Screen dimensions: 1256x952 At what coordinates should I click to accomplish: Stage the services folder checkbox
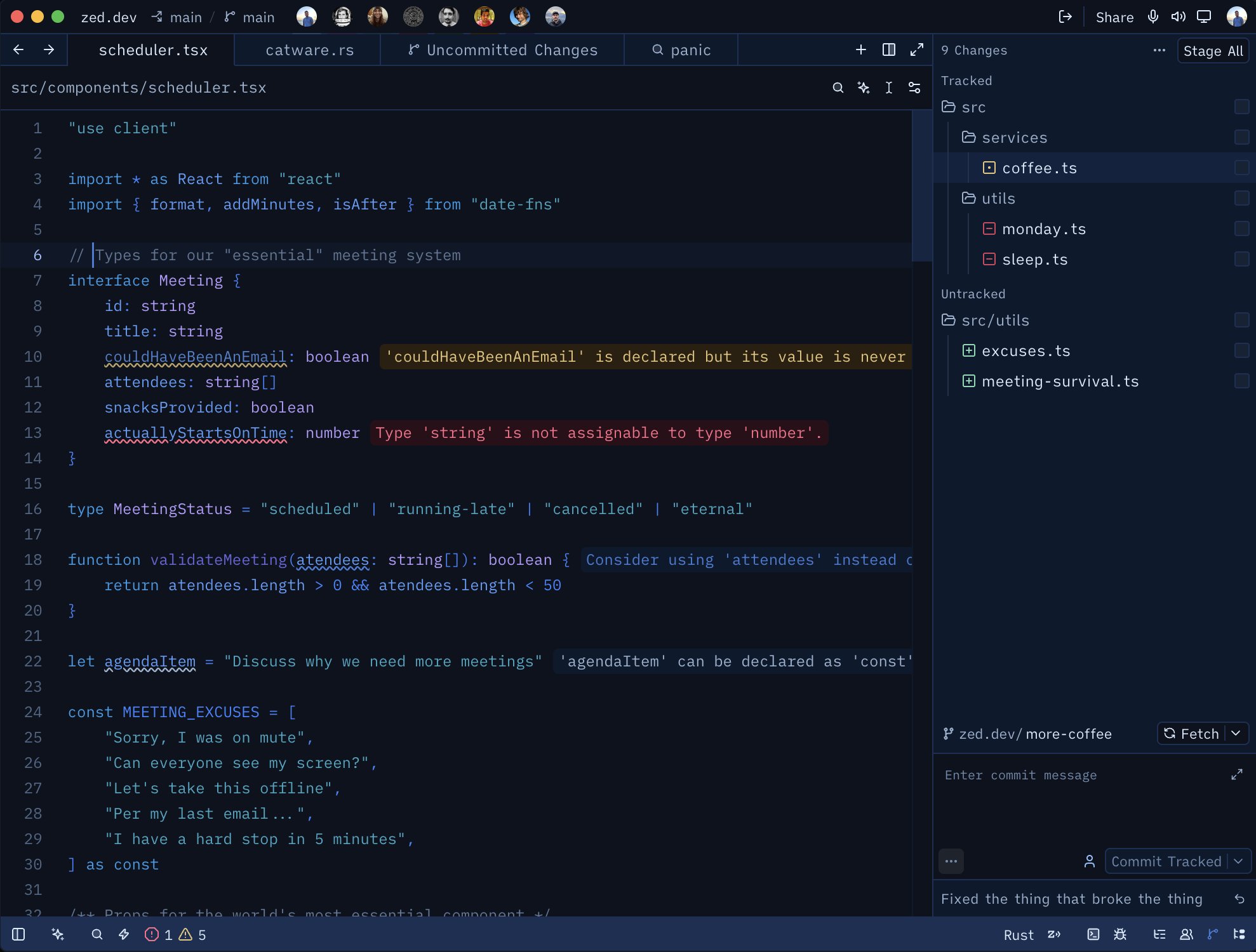point(1242,137)
